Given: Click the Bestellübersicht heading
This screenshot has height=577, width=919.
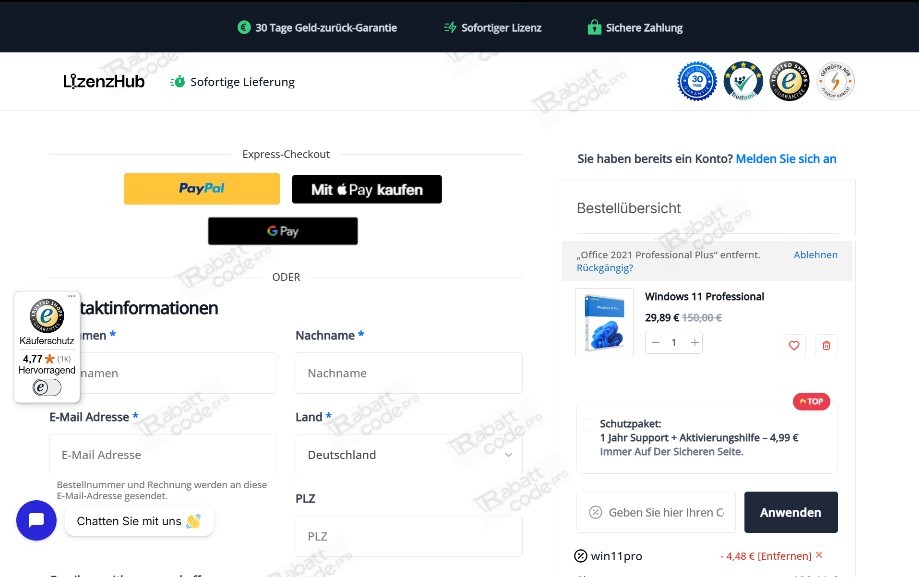Looking at the screenshot, I should click(x=628, y=208).
